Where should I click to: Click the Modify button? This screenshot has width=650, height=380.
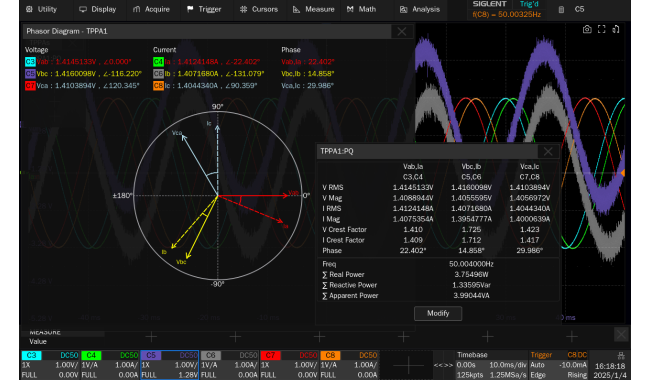[x=438, y=313]
